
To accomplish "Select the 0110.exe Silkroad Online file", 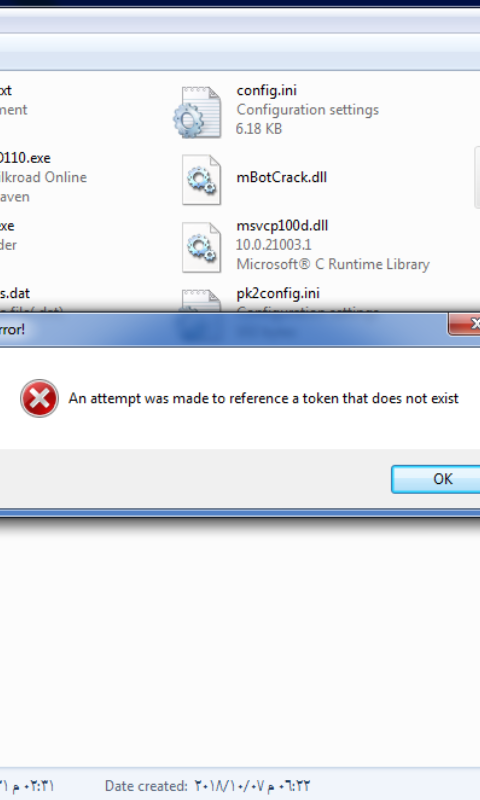I will 43,177.
